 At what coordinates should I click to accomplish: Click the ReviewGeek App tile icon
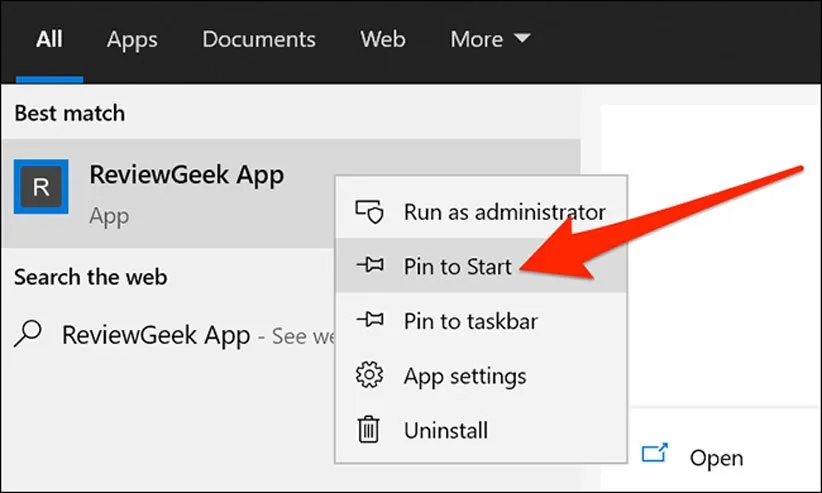pyautogui.click(x=41, y=187)
